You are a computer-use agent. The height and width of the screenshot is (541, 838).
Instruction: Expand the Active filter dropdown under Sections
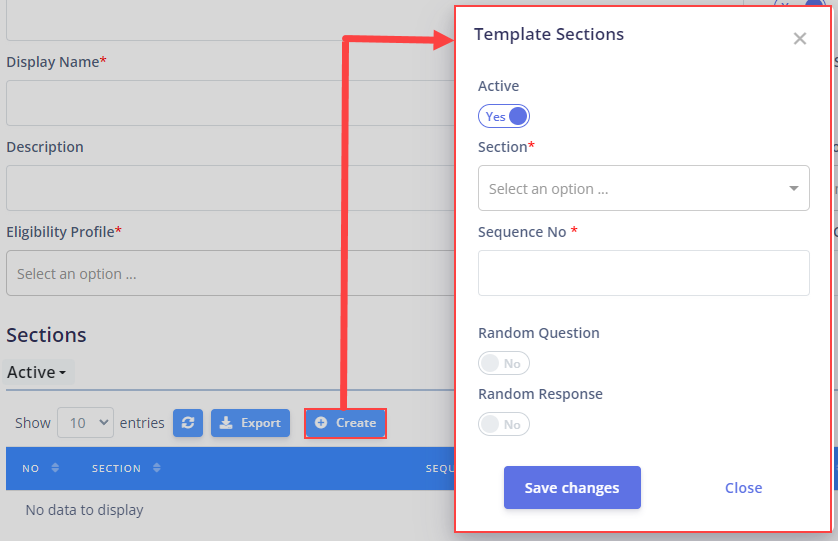[x=37, y=372]
